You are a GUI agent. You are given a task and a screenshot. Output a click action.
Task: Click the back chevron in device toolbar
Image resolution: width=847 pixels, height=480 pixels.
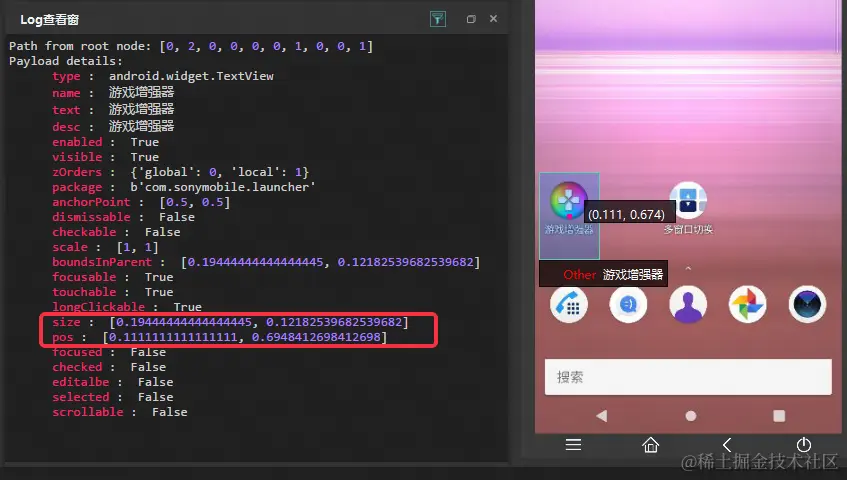point(727,444)
